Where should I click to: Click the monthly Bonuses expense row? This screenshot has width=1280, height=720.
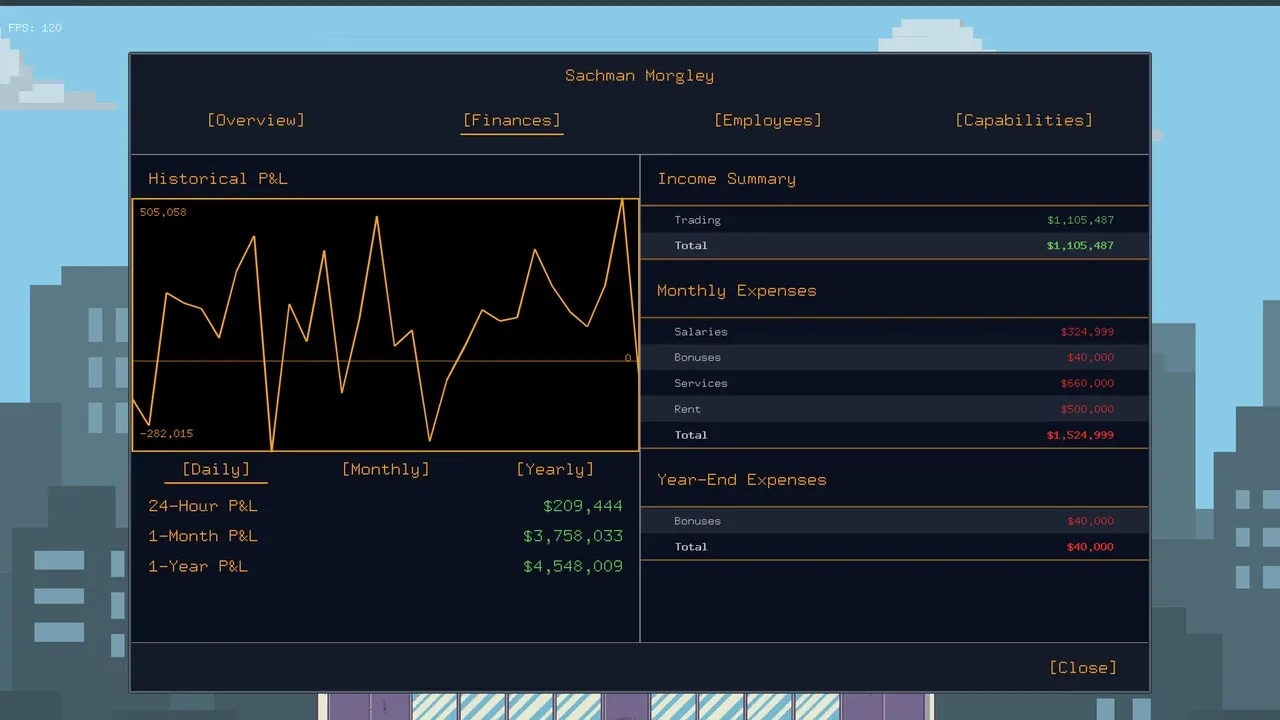[894, 358]
